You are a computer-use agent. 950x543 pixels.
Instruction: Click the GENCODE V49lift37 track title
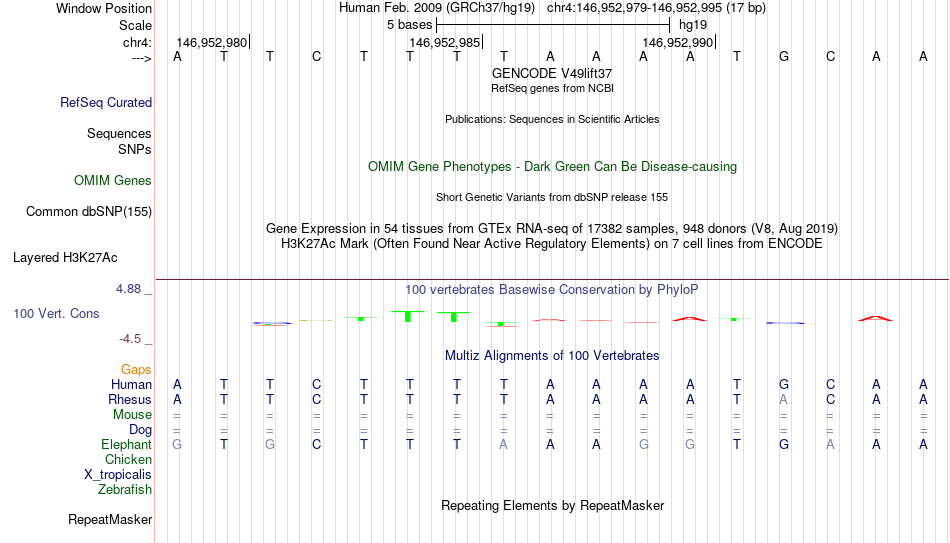coord(552,73)
